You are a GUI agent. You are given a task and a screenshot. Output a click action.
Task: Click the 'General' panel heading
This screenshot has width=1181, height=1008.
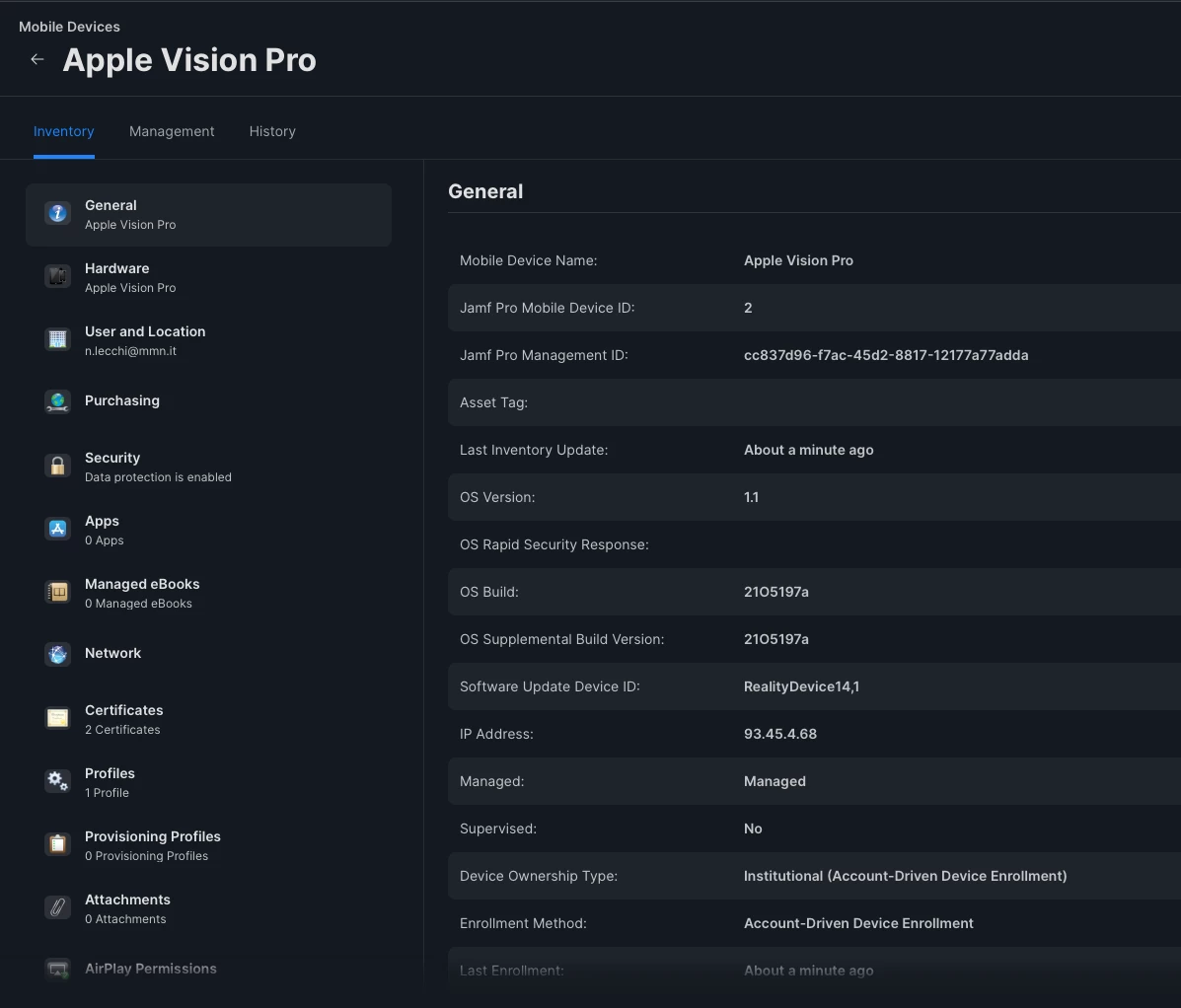pyautogui.click(x=485, y=191)
